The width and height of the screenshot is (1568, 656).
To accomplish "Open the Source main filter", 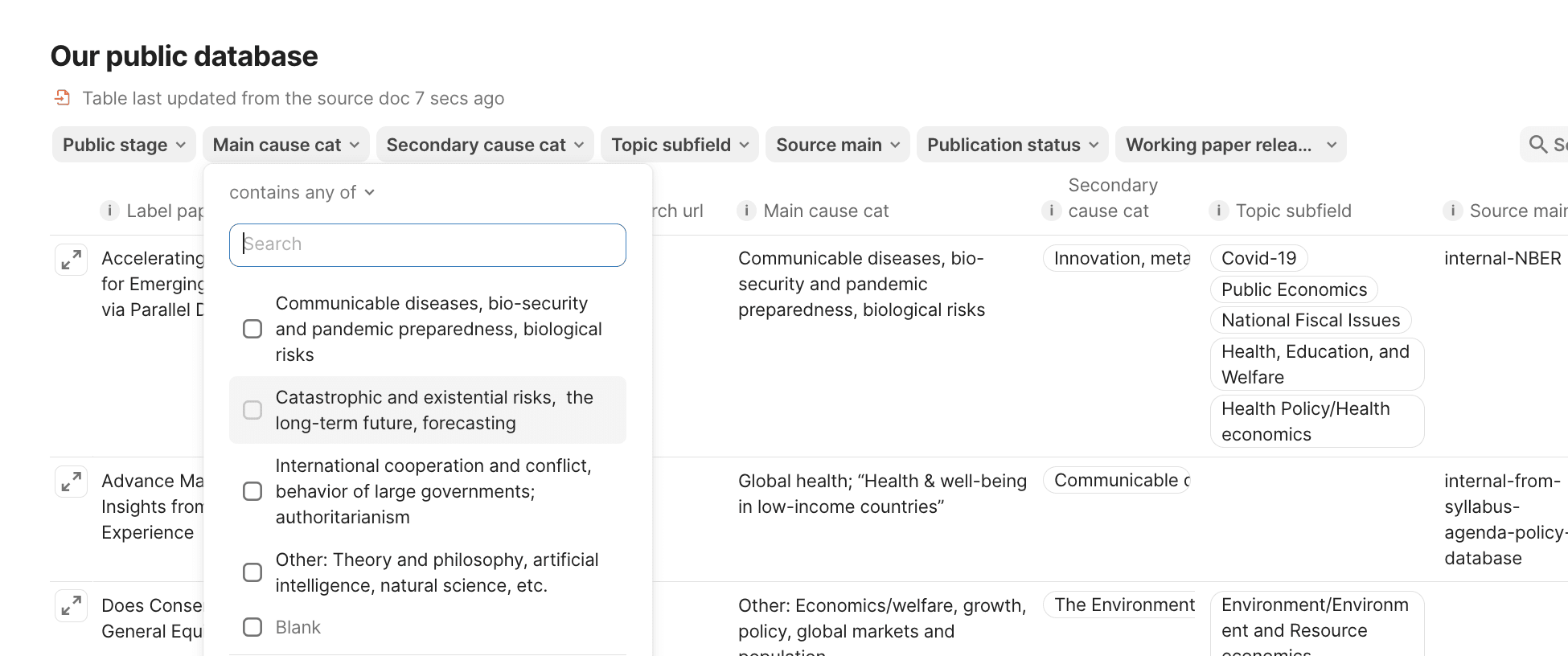I will (x=837, y=145).
